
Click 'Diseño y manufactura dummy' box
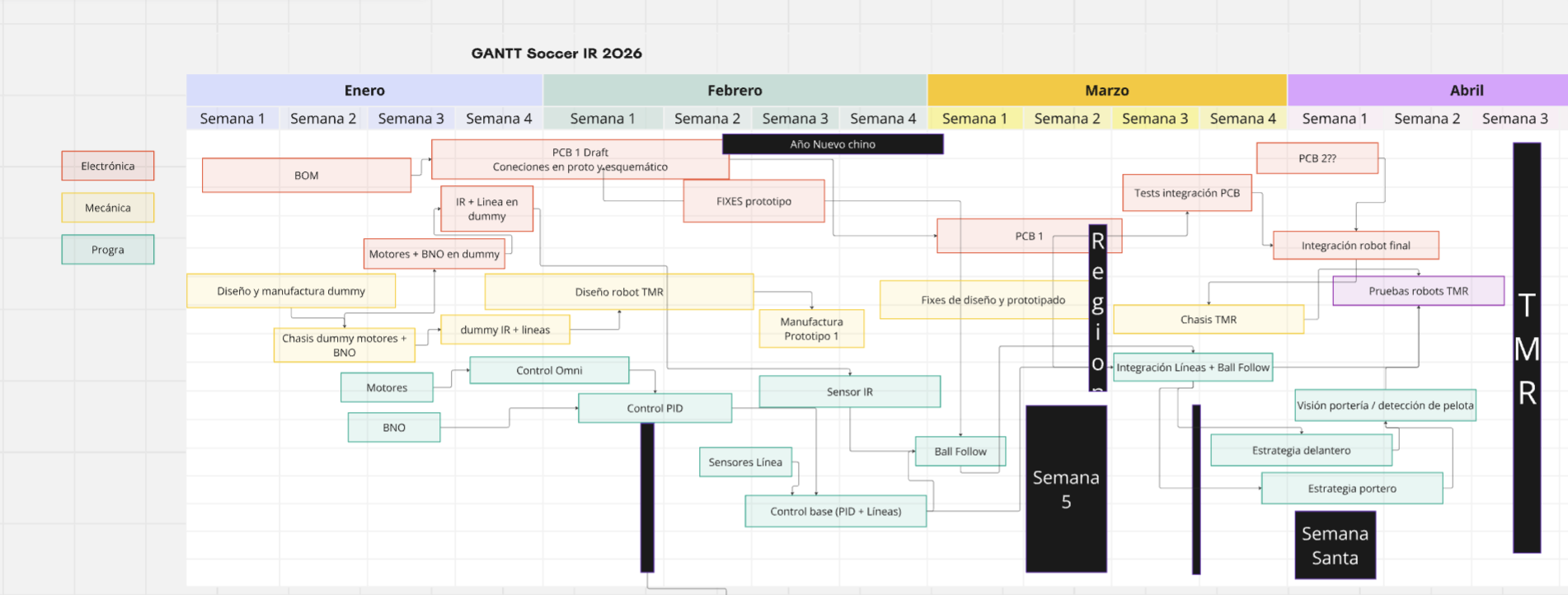291,291
